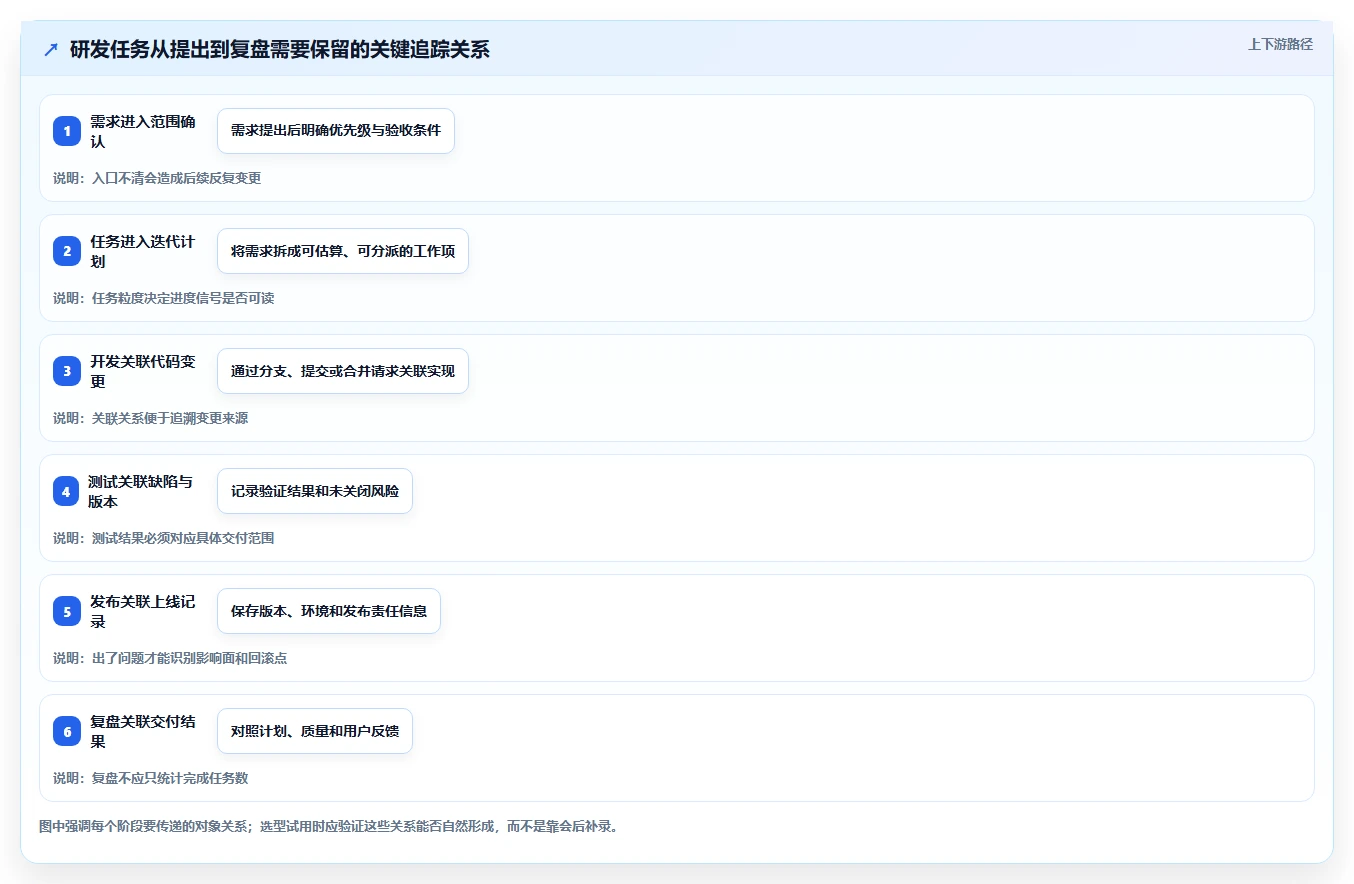Click step number badge 4
The width and height of the screenshot is (1354, 884).
tap(67, 491)
